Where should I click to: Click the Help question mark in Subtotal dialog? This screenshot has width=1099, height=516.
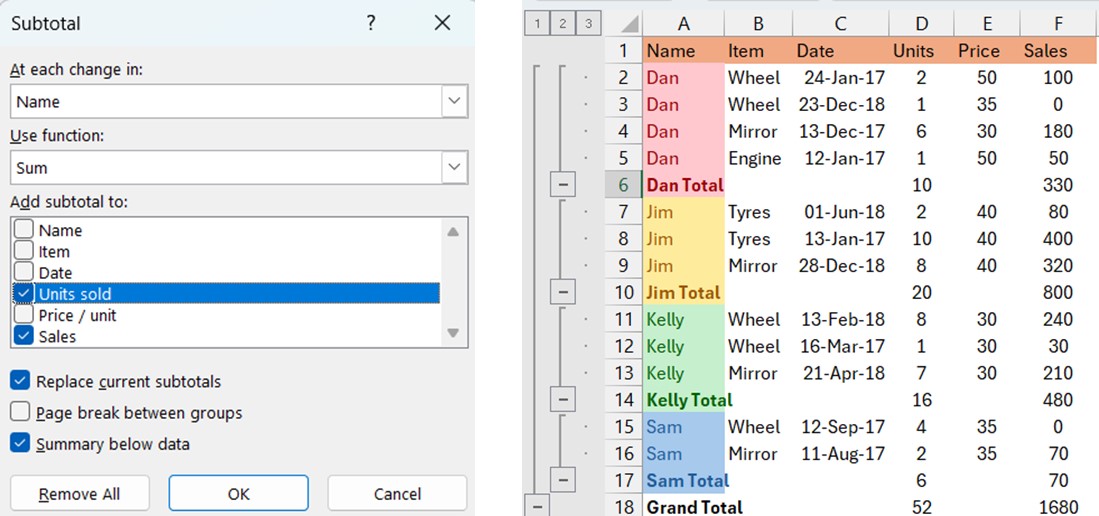pos(371,23)
